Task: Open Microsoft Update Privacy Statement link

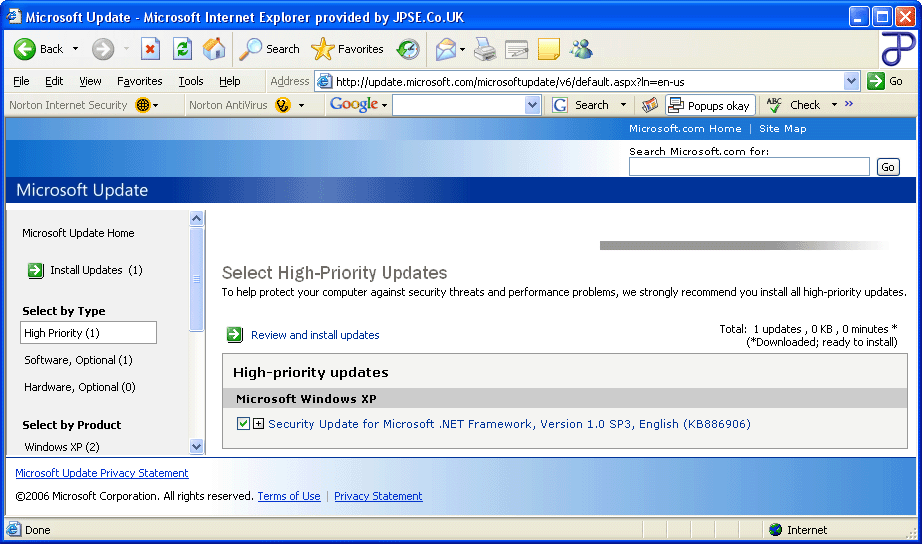Action: [102, 473]
